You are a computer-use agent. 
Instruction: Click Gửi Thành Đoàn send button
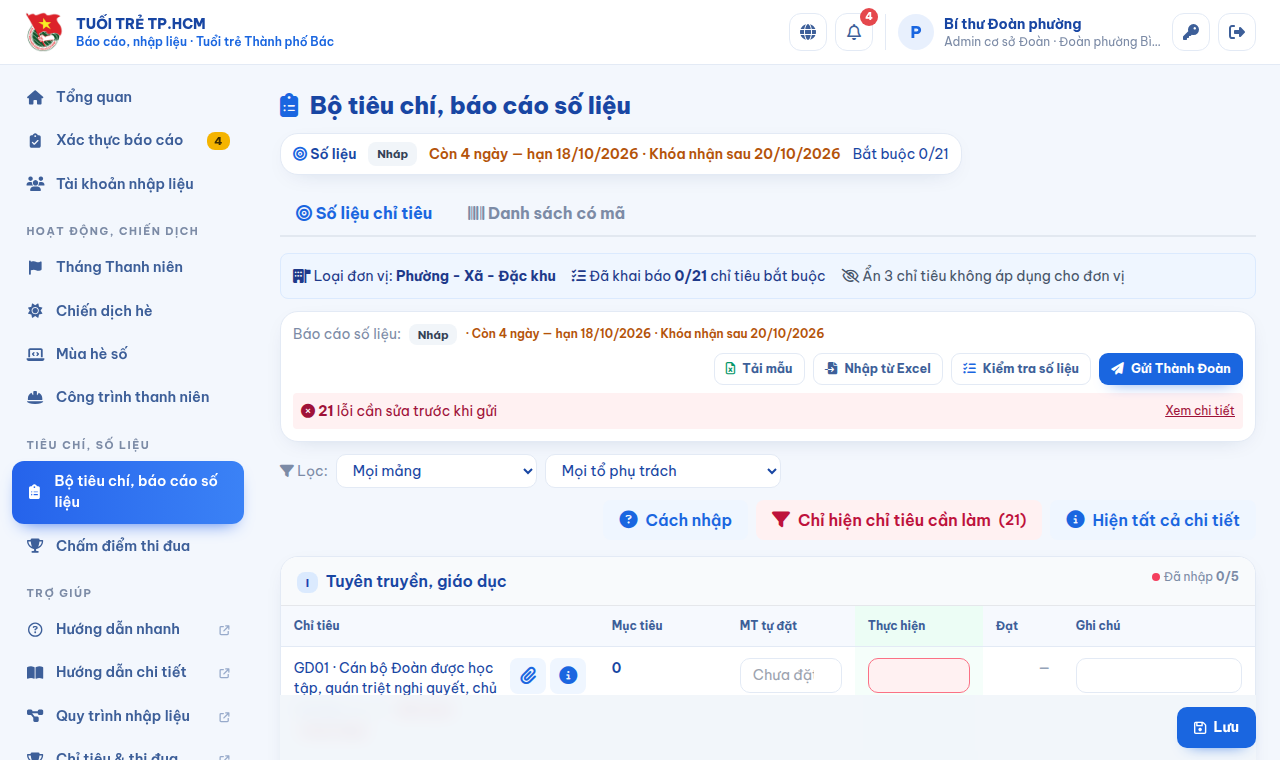click(1171, 369)
